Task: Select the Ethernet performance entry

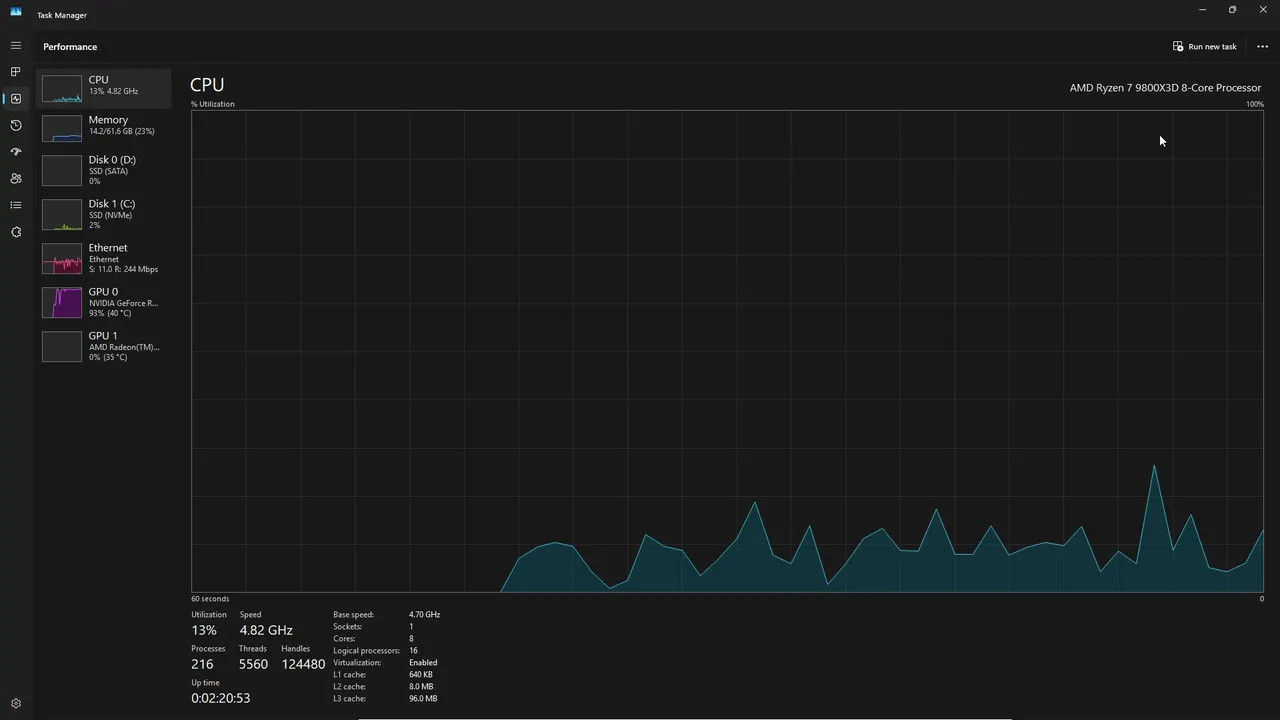Action: pos(104,258)
